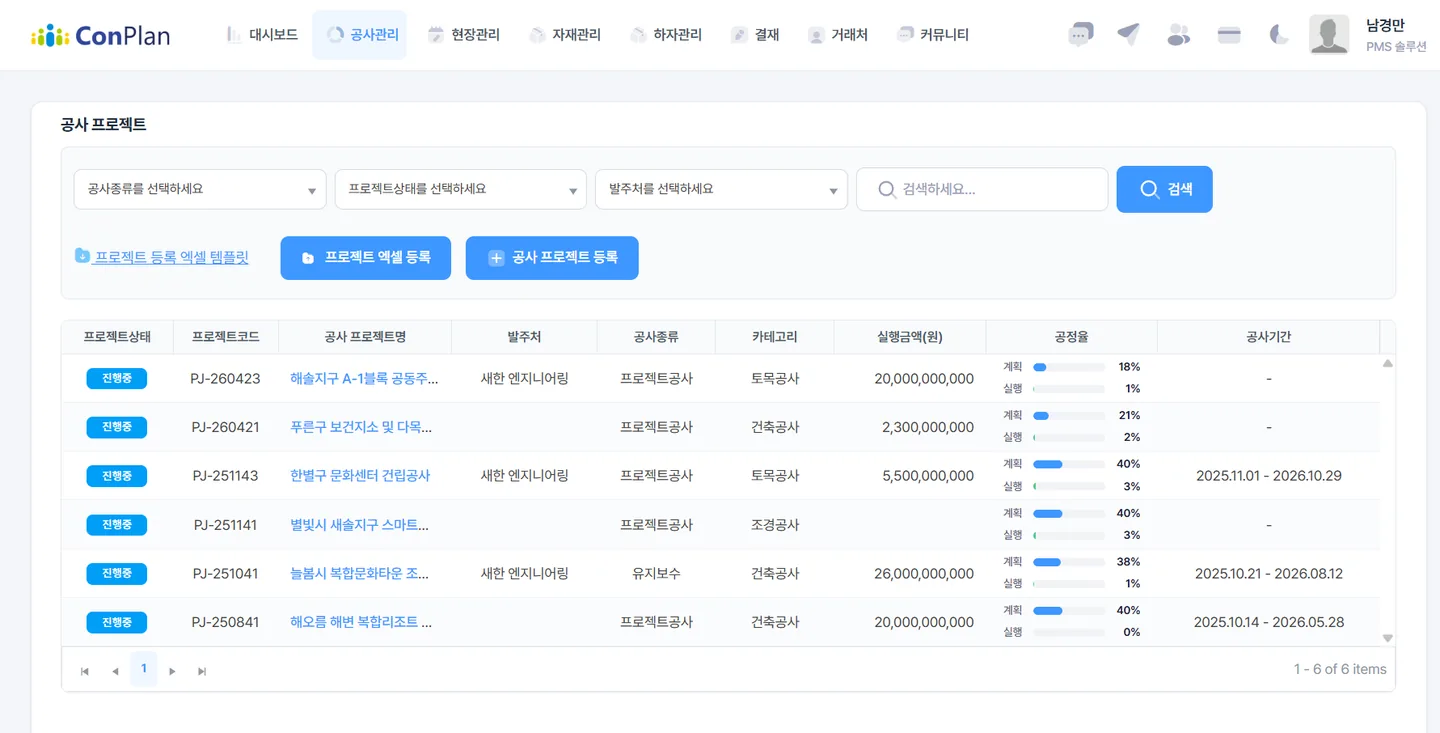
Task: Toggle dark mode moon icon
Action: [1279, 35]
